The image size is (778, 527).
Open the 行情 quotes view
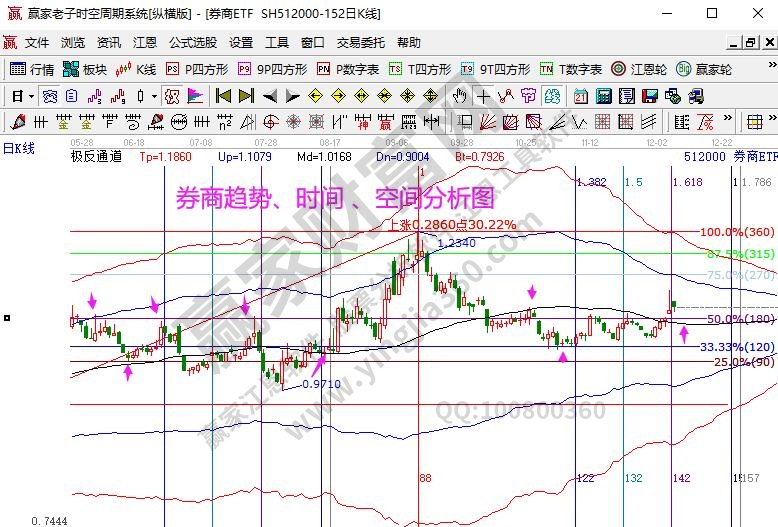click(x=31, y=70)
